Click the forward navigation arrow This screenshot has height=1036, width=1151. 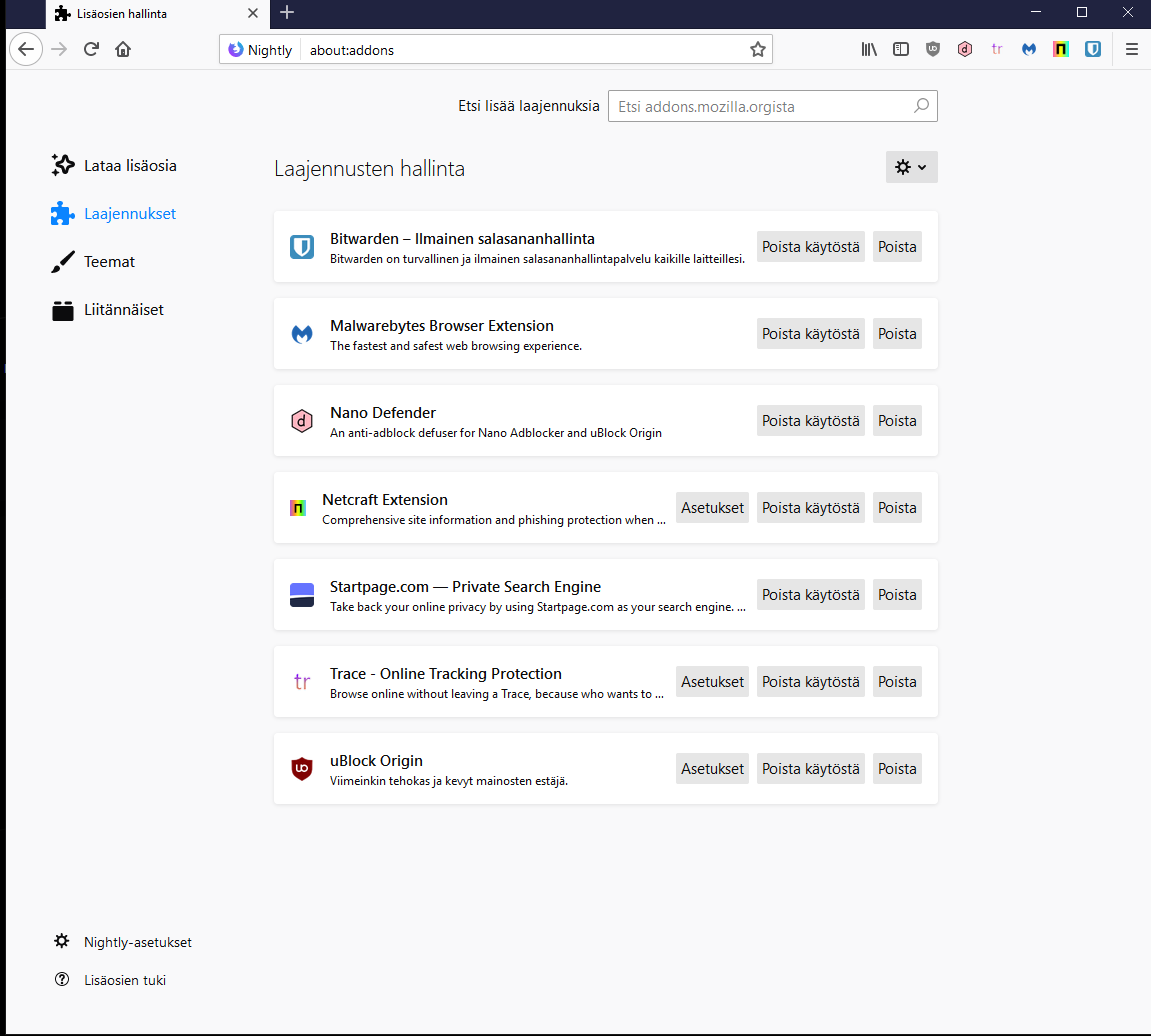(x=59, y=49)
